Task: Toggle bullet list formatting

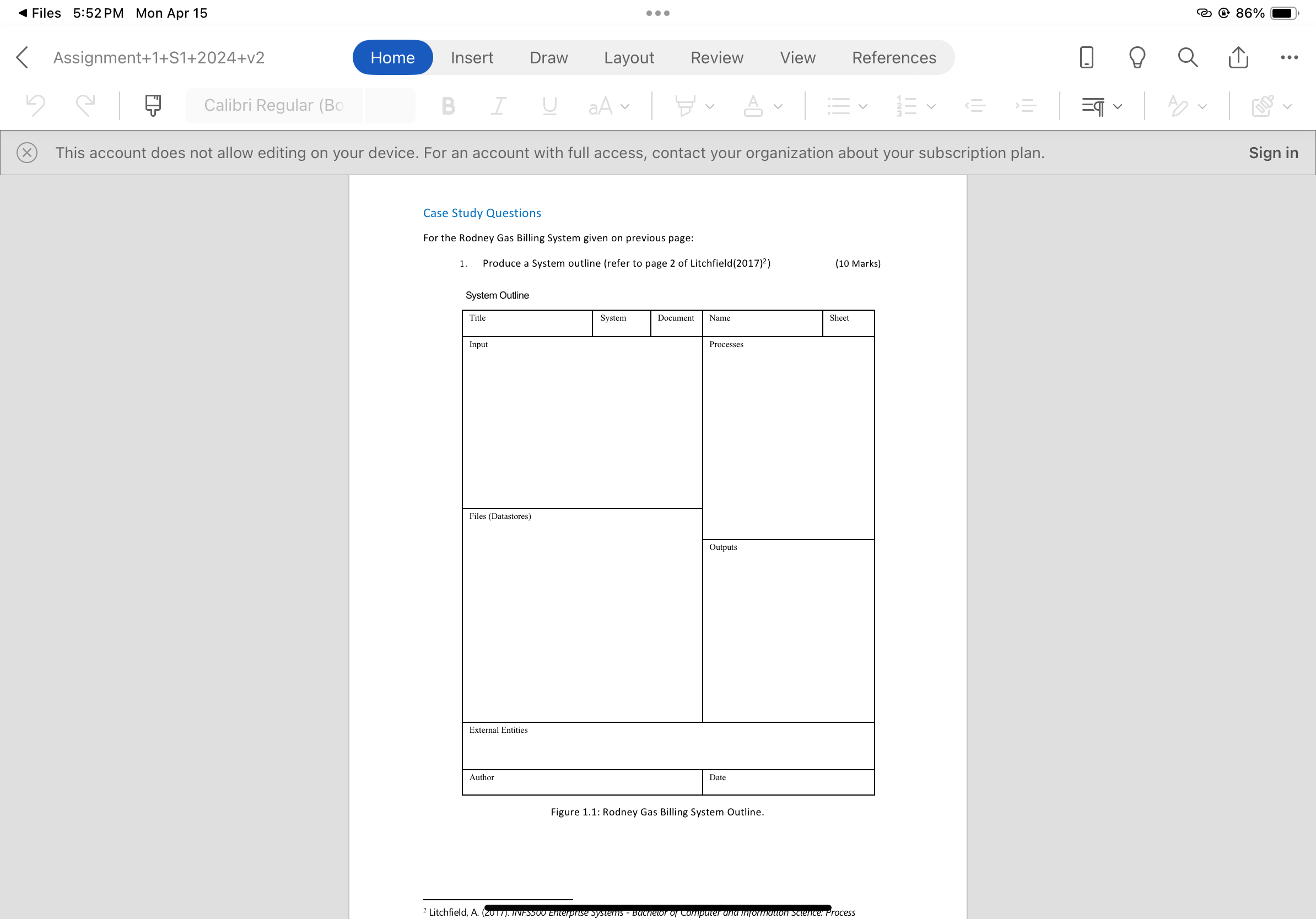Action: (840, 105)
